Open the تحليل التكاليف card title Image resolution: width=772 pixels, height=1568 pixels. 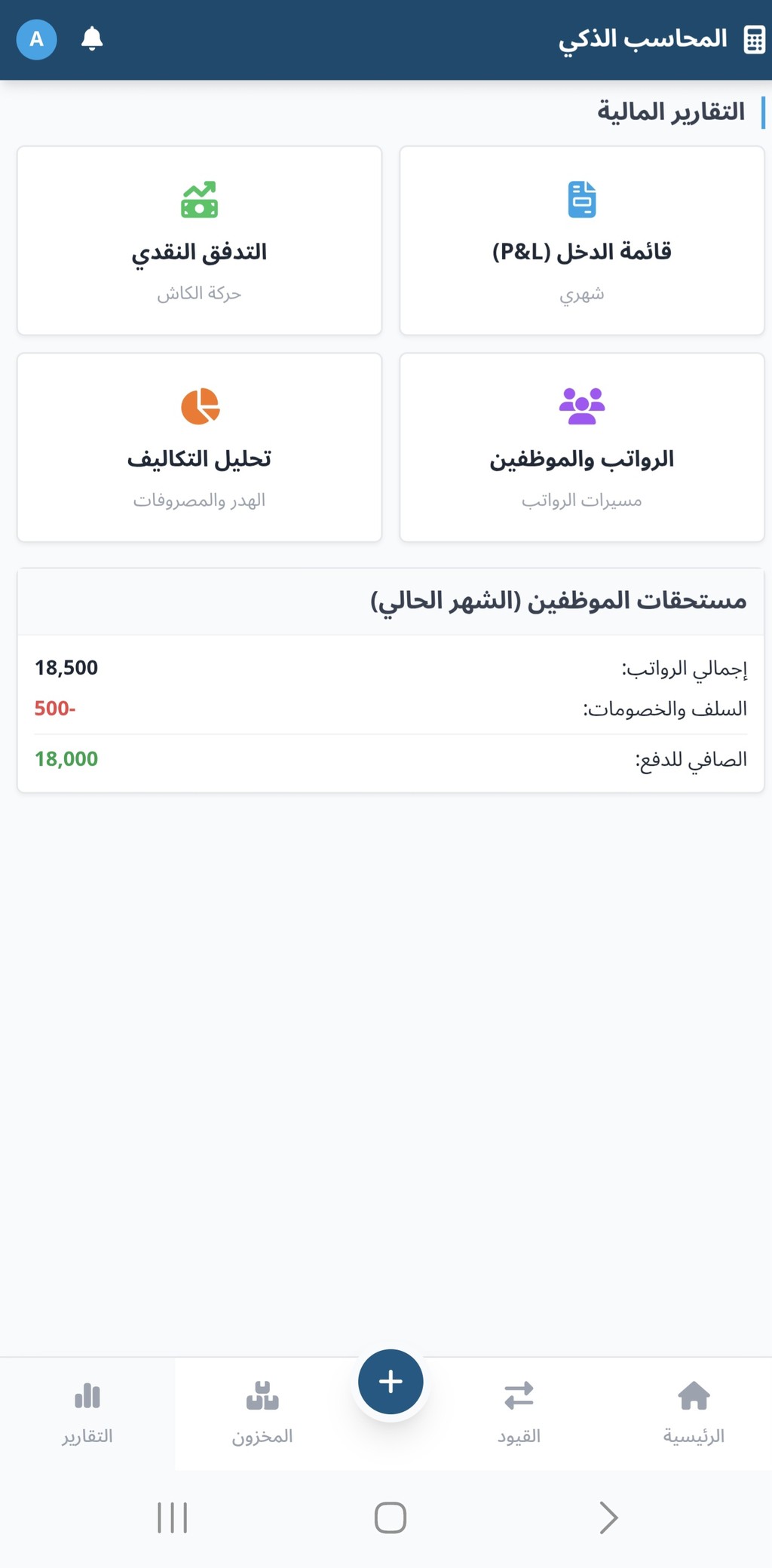pos(199,459)
